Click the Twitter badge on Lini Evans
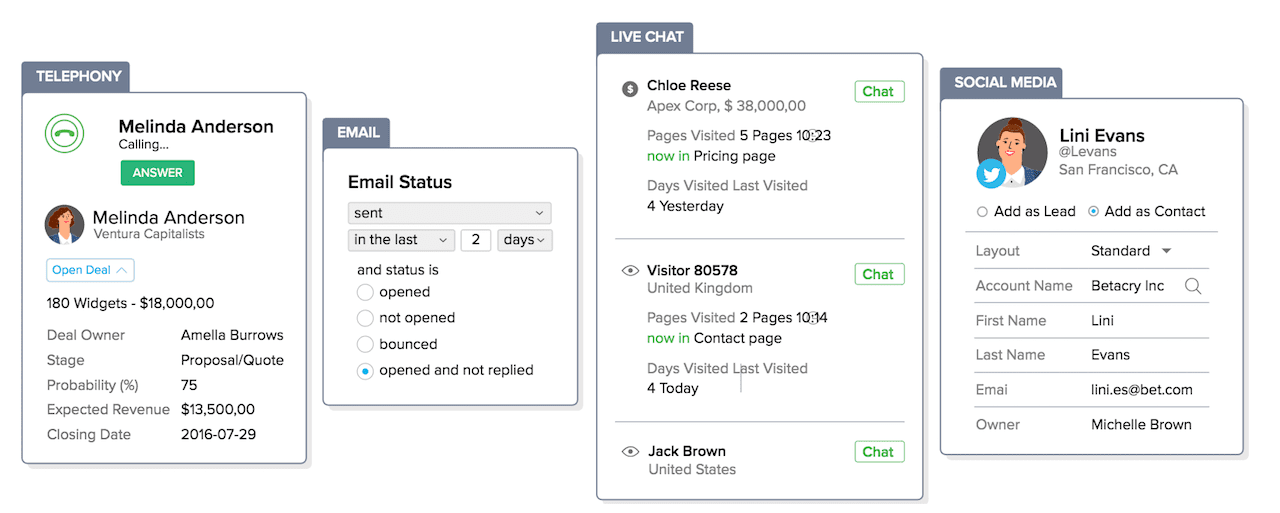This screenshot has width=1280, height=513. [x=991, y=174]
